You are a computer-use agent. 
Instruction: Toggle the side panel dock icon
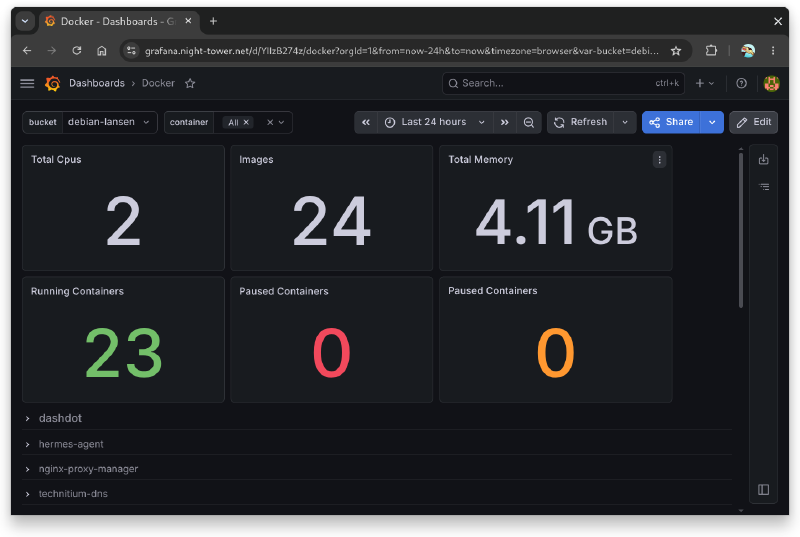click(763, 490)
